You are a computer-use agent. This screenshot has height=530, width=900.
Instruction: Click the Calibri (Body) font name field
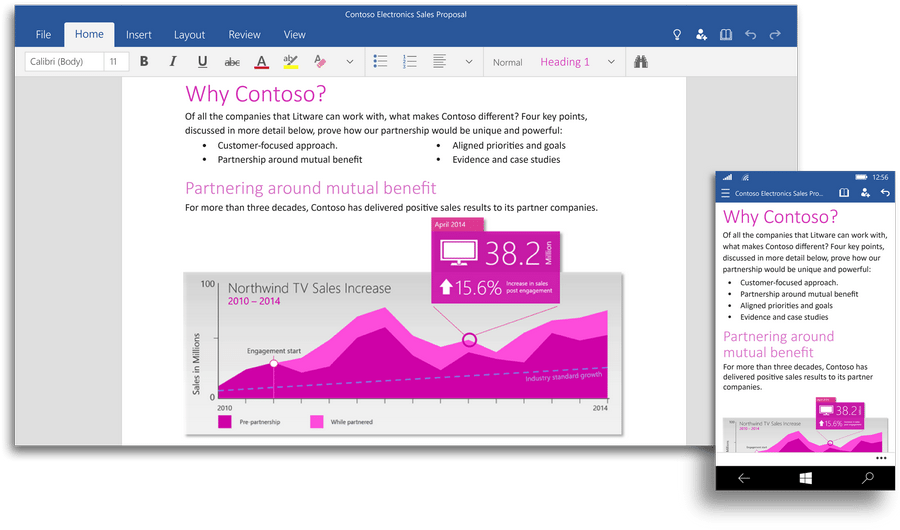(64, 62)
